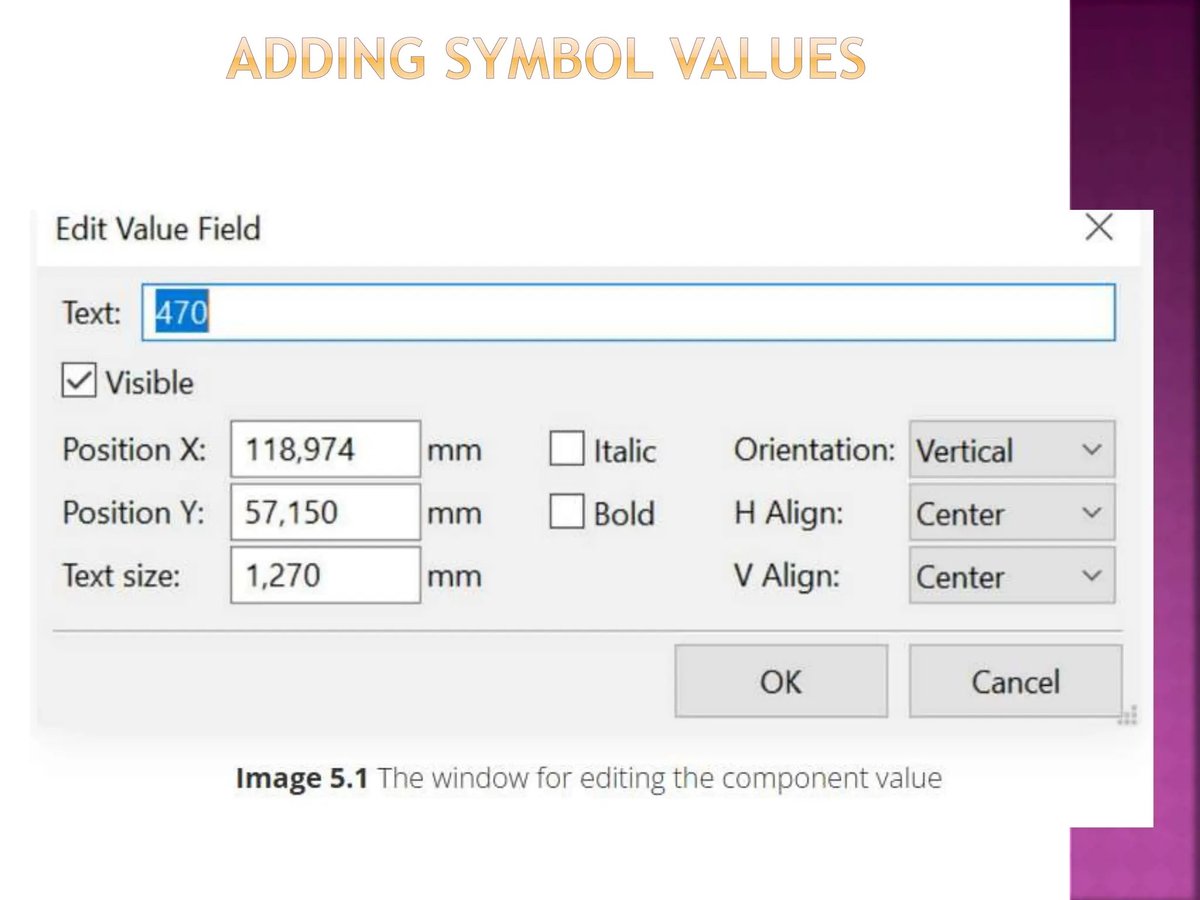Click the Position X value field
The width and height of the screenshot is (1200, 900).
[325, 449]
